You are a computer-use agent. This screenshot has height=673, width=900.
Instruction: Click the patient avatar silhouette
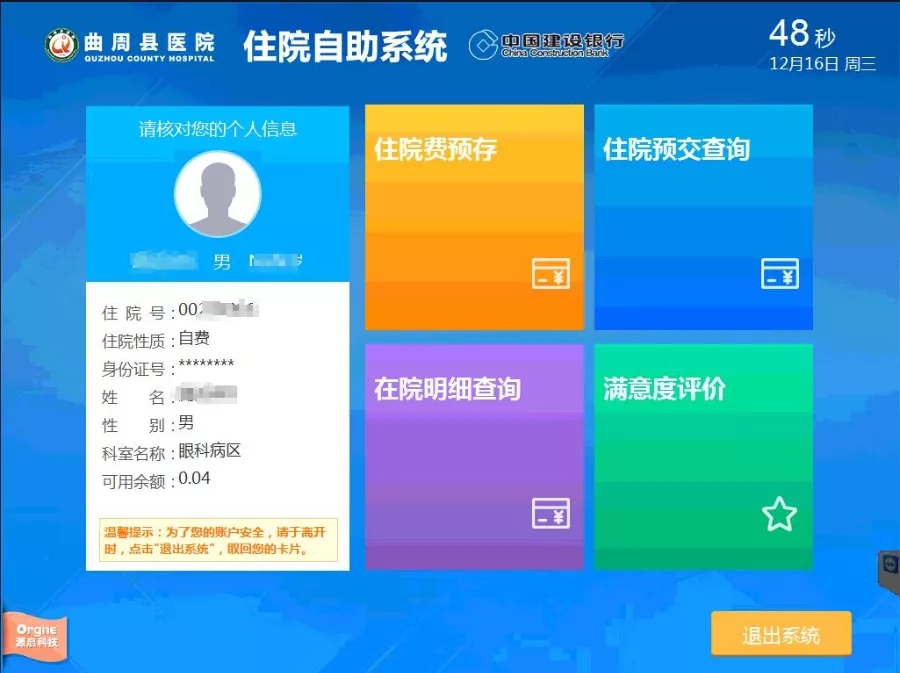[x=217, y=196]
